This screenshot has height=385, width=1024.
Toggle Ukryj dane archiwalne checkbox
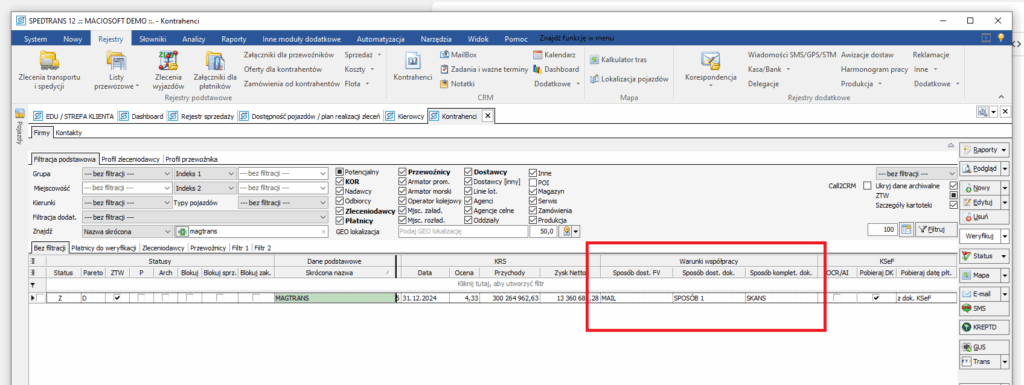click(953, 185)
